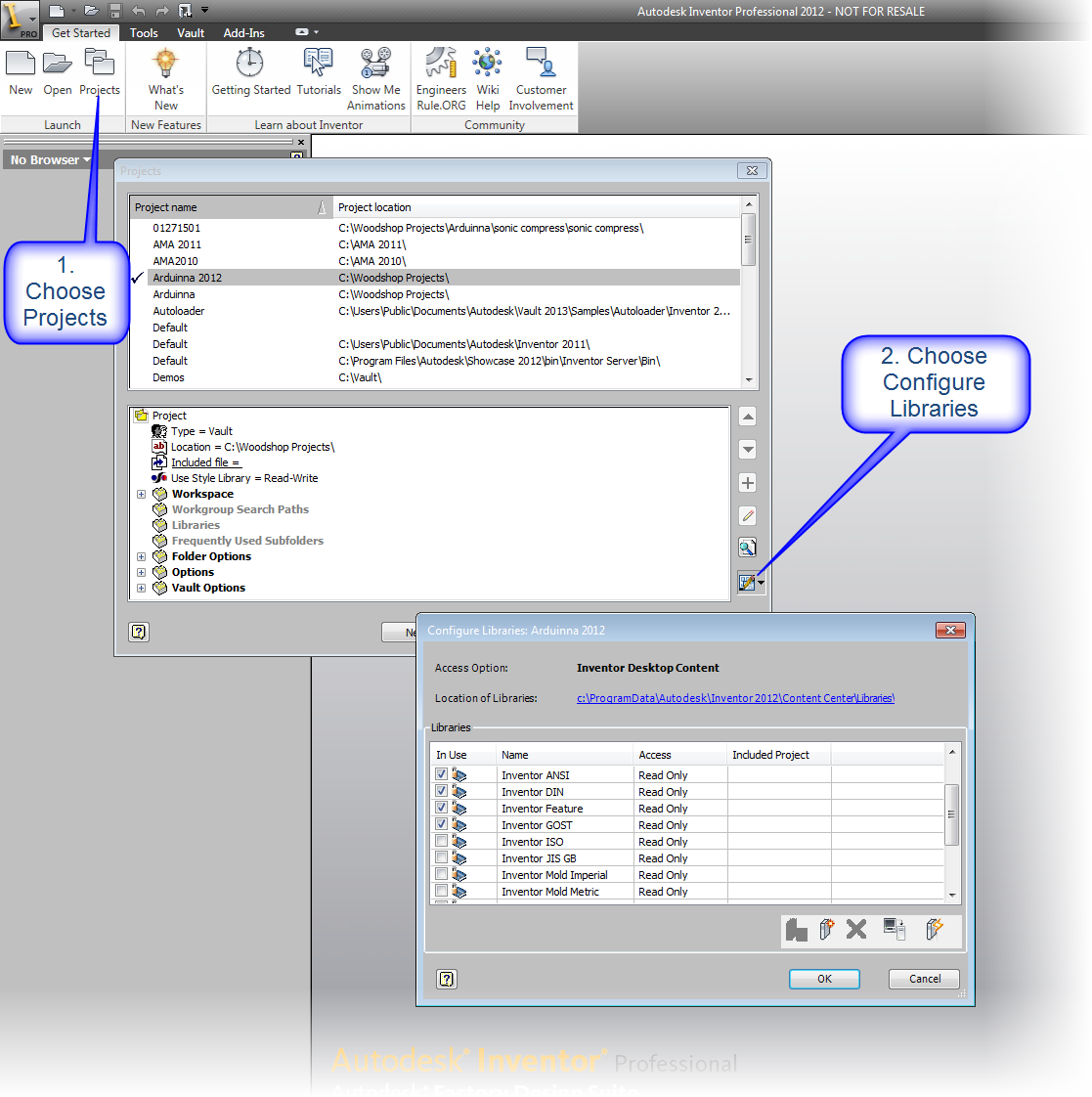
Task: Open Show Me Animations
Action: [375, 63]
